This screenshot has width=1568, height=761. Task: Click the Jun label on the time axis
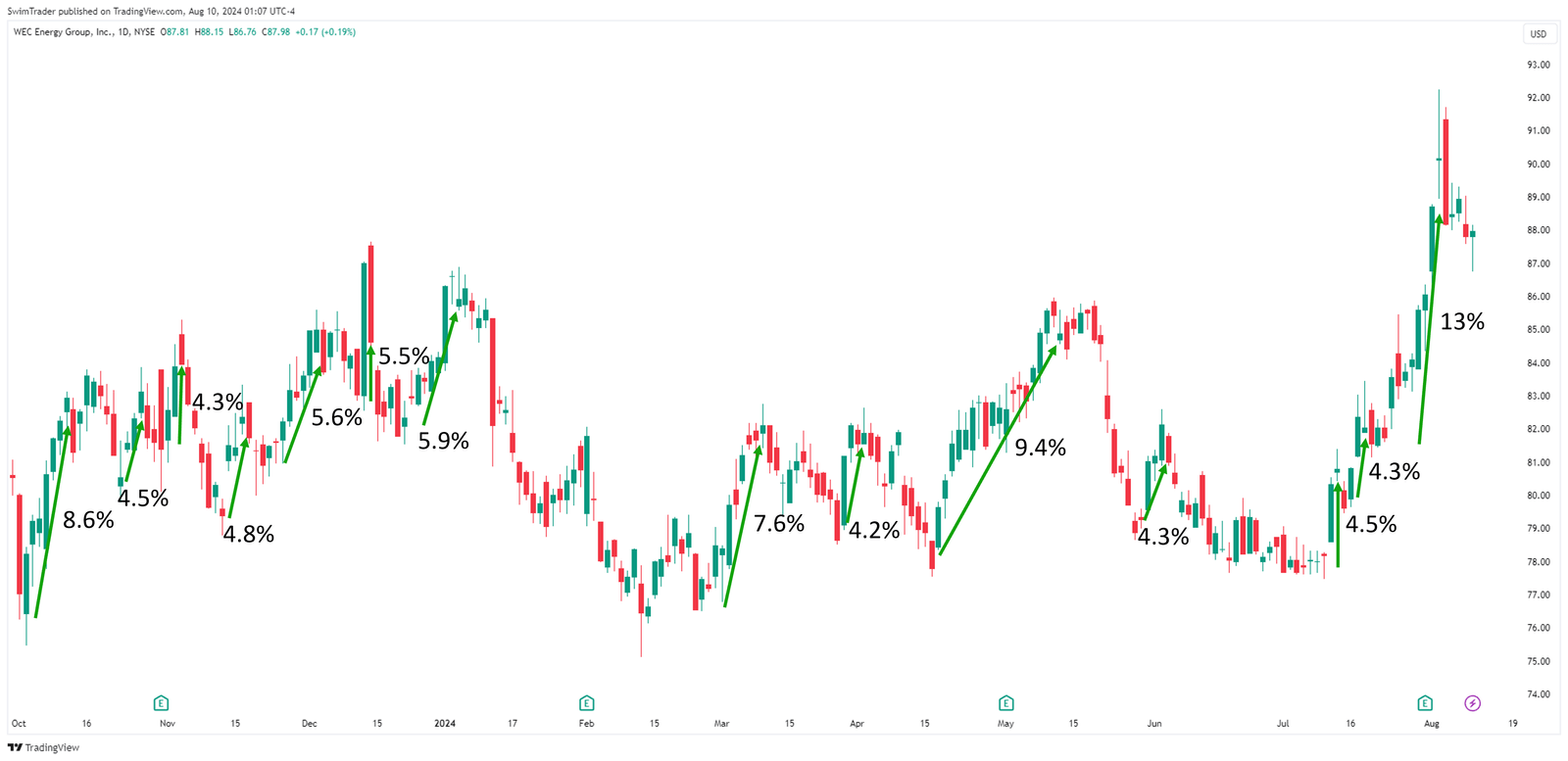[1154, 724]
